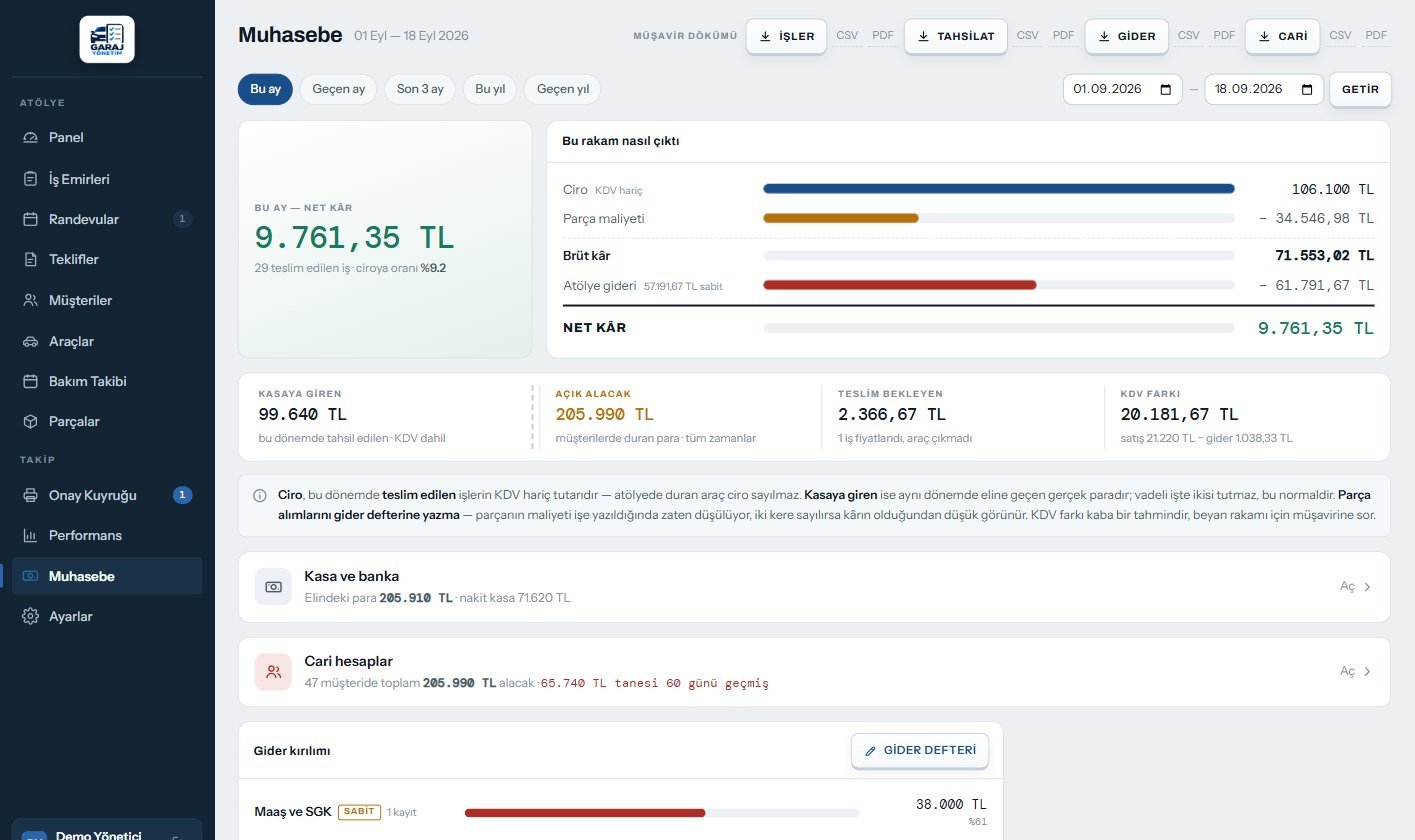Click the Bakım Takibi calendar icon
Image resolution: width=1415 pixels, height=840 pixels.
coord(30,381)
